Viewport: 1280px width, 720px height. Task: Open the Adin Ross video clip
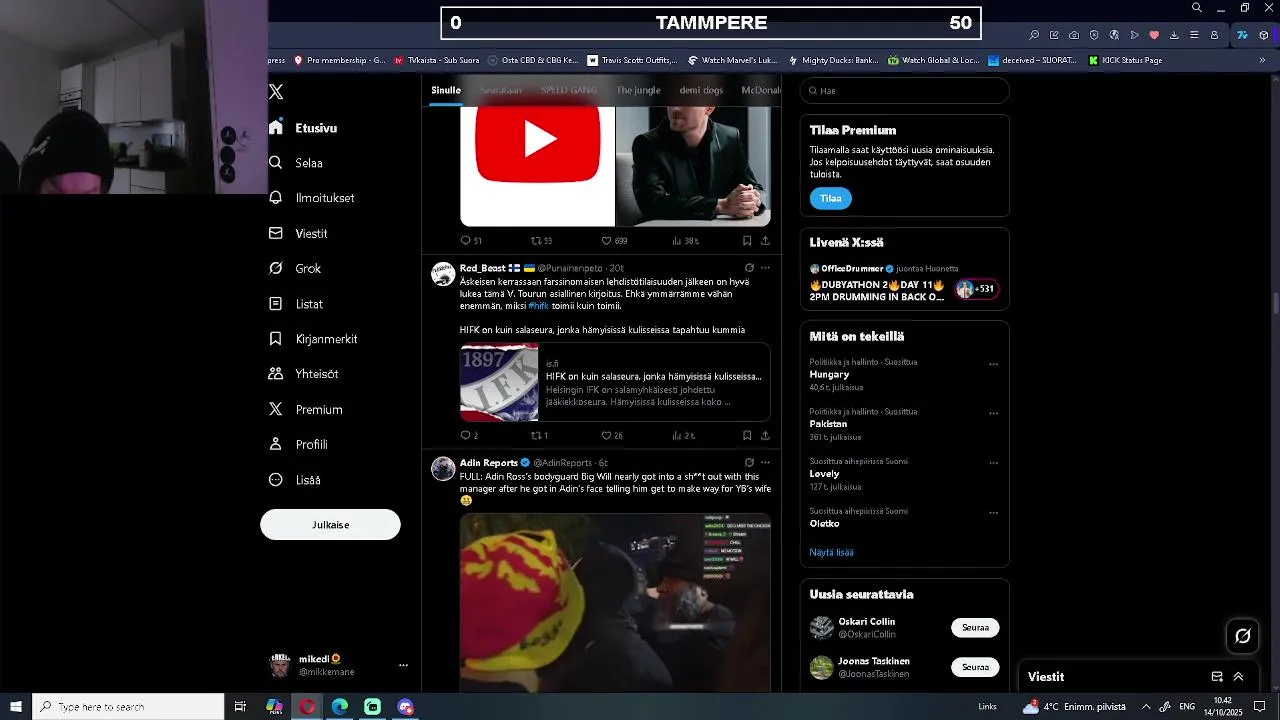[615, 603]
